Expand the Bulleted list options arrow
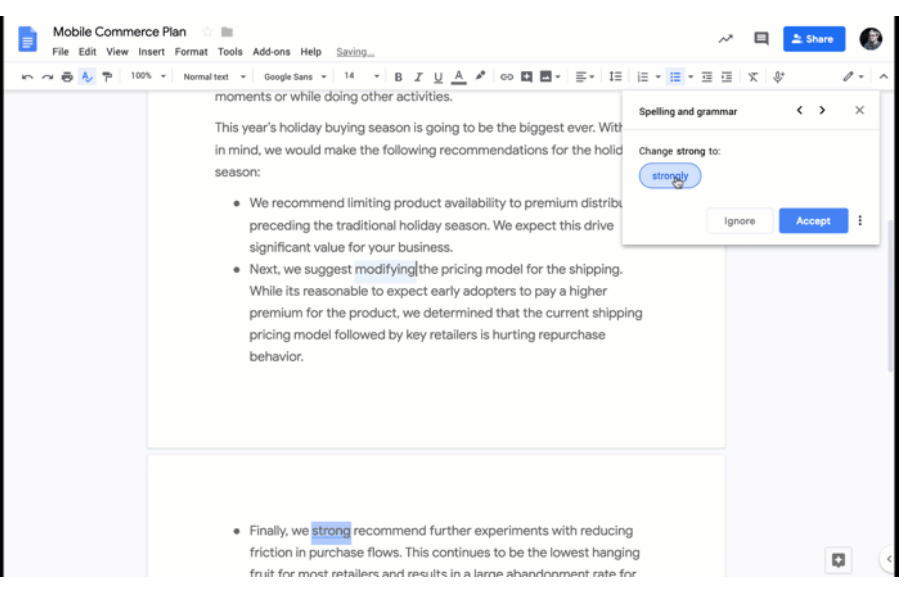The width and height of the screenshot is (905, 596). tap(691, 77)
